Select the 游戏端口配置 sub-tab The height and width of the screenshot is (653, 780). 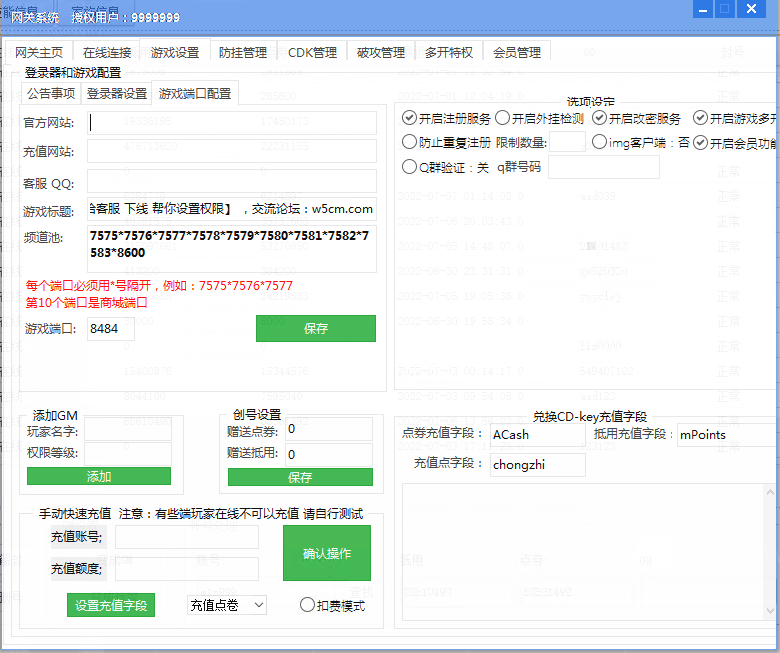[x=195, y=93]
